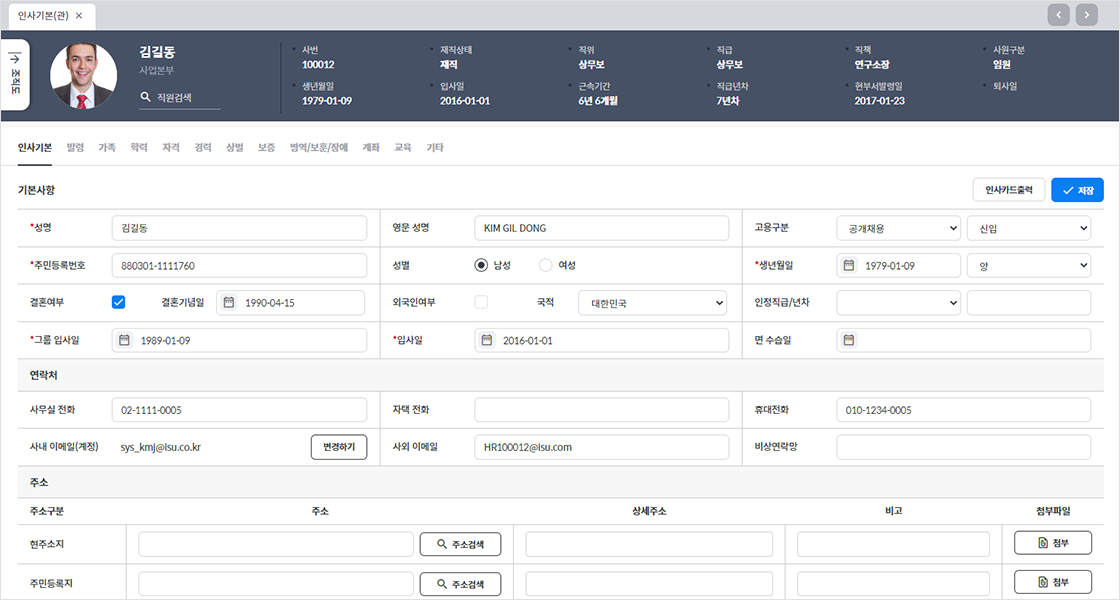Open the 조직도 side panel arrow
Viewport: 1120px width, 600px height.
(x=15, y=59)
